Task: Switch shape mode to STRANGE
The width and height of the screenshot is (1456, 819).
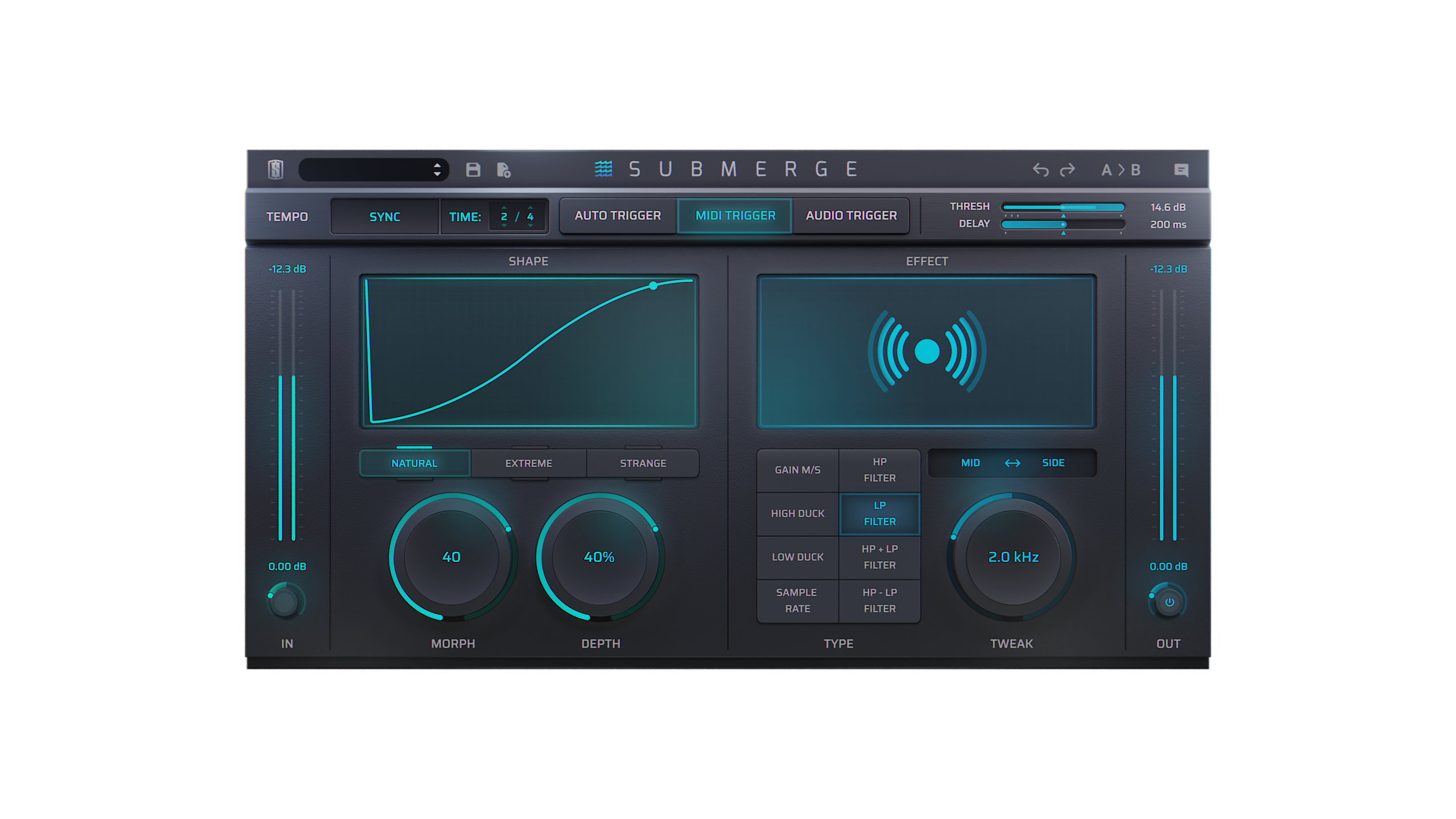Action: tap(642, 463)
